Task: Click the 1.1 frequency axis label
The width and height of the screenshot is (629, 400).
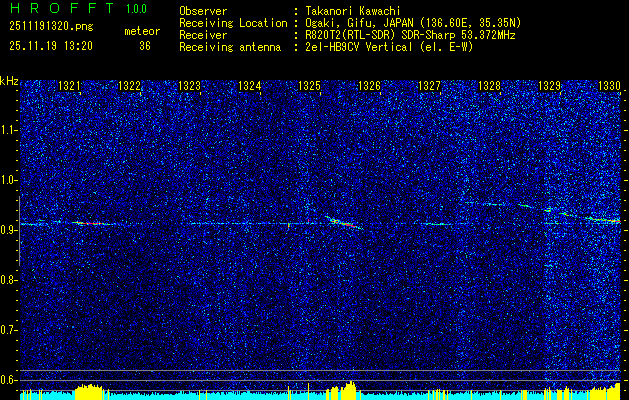Action: [9, 130]
